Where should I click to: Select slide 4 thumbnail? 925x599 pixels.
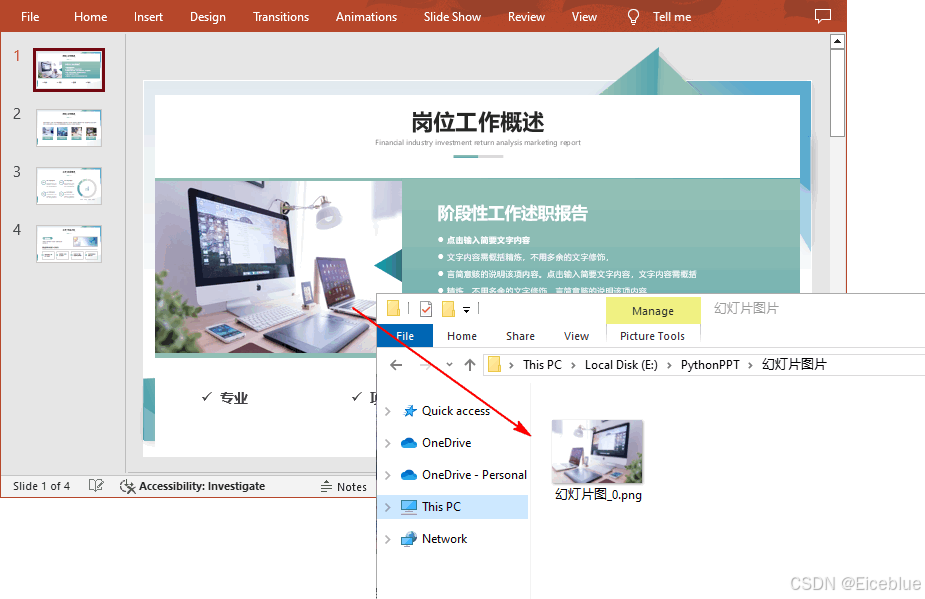69,243
